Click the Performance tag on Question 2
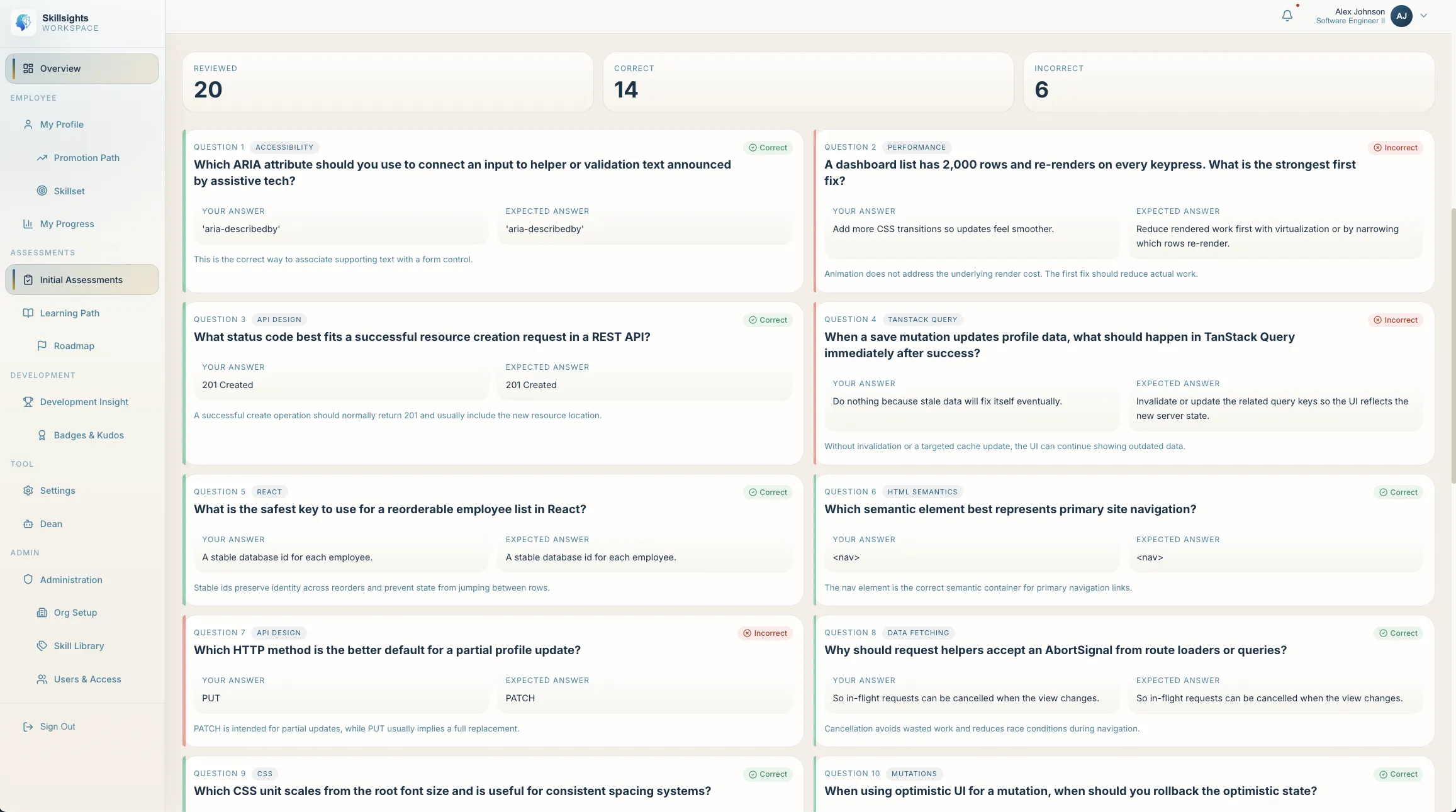This screenshot has width=1456, height=812. (x=916, y=147)
